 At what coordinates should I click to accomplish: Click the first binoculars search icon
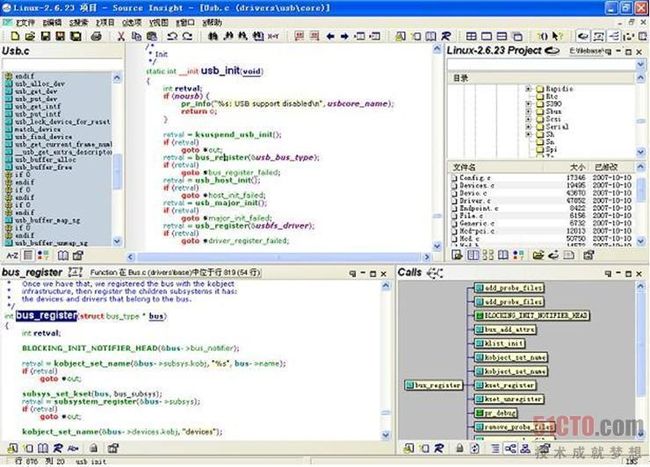(x=213, y=36)
